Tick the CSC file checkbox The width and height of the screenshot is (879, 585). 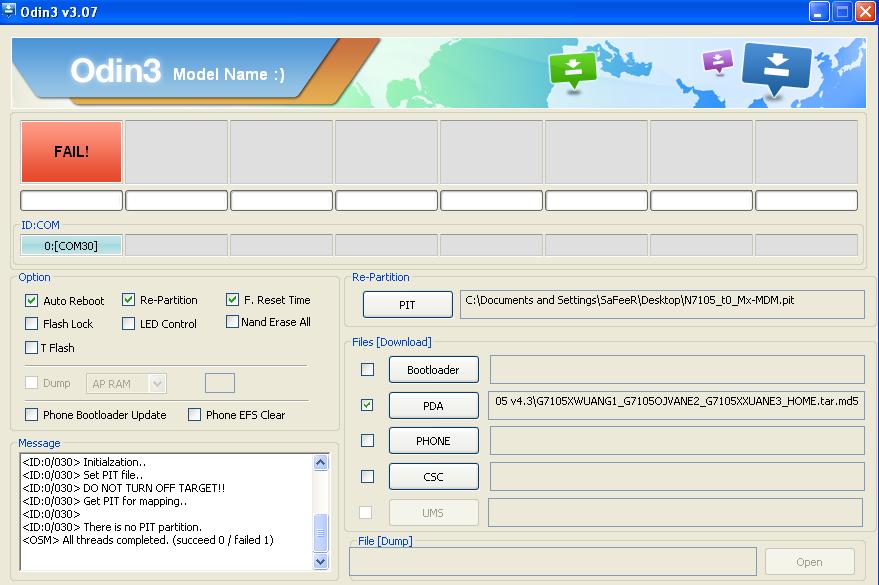(x=367, y=476)
